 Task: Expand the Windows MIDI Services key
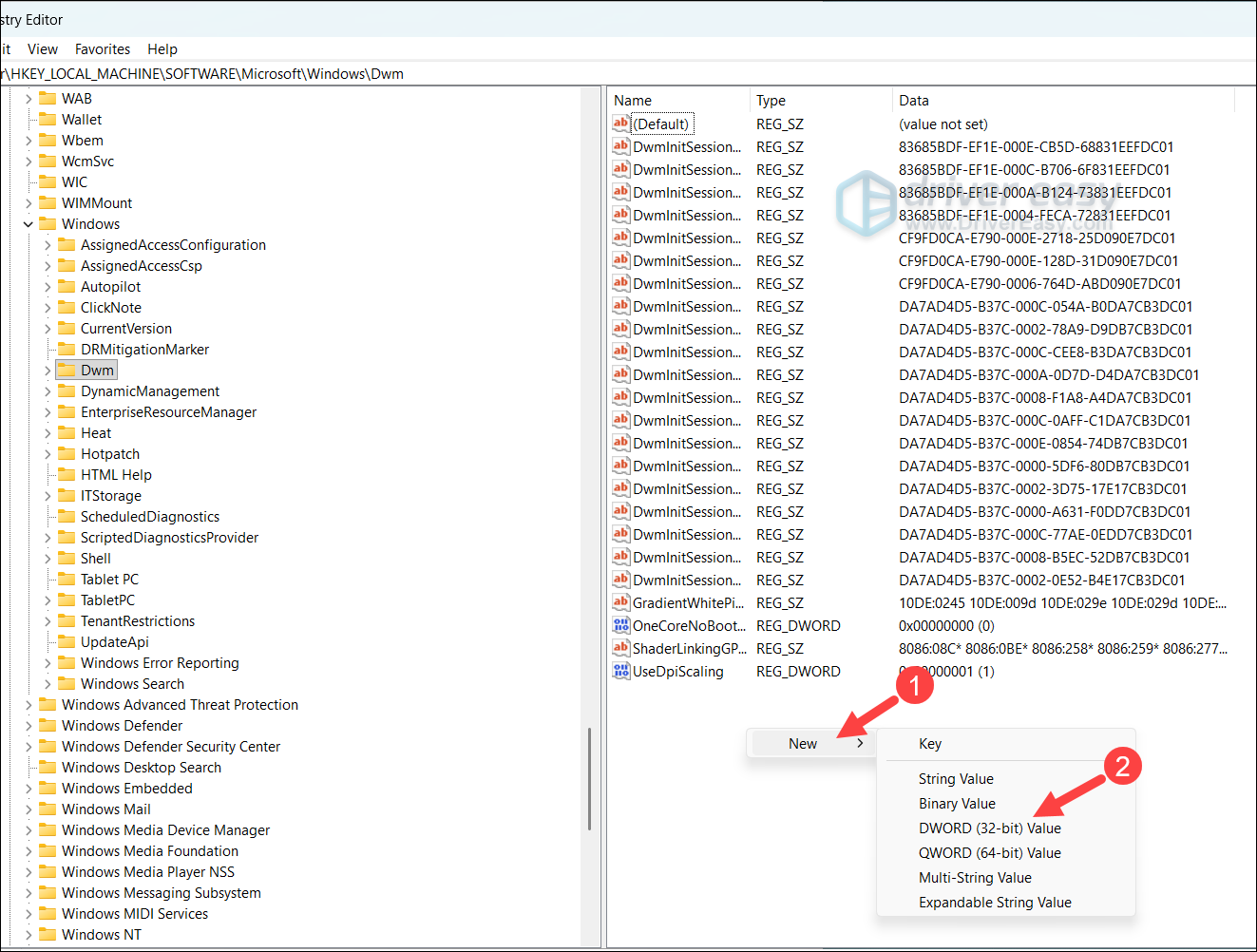click(29, 914)
